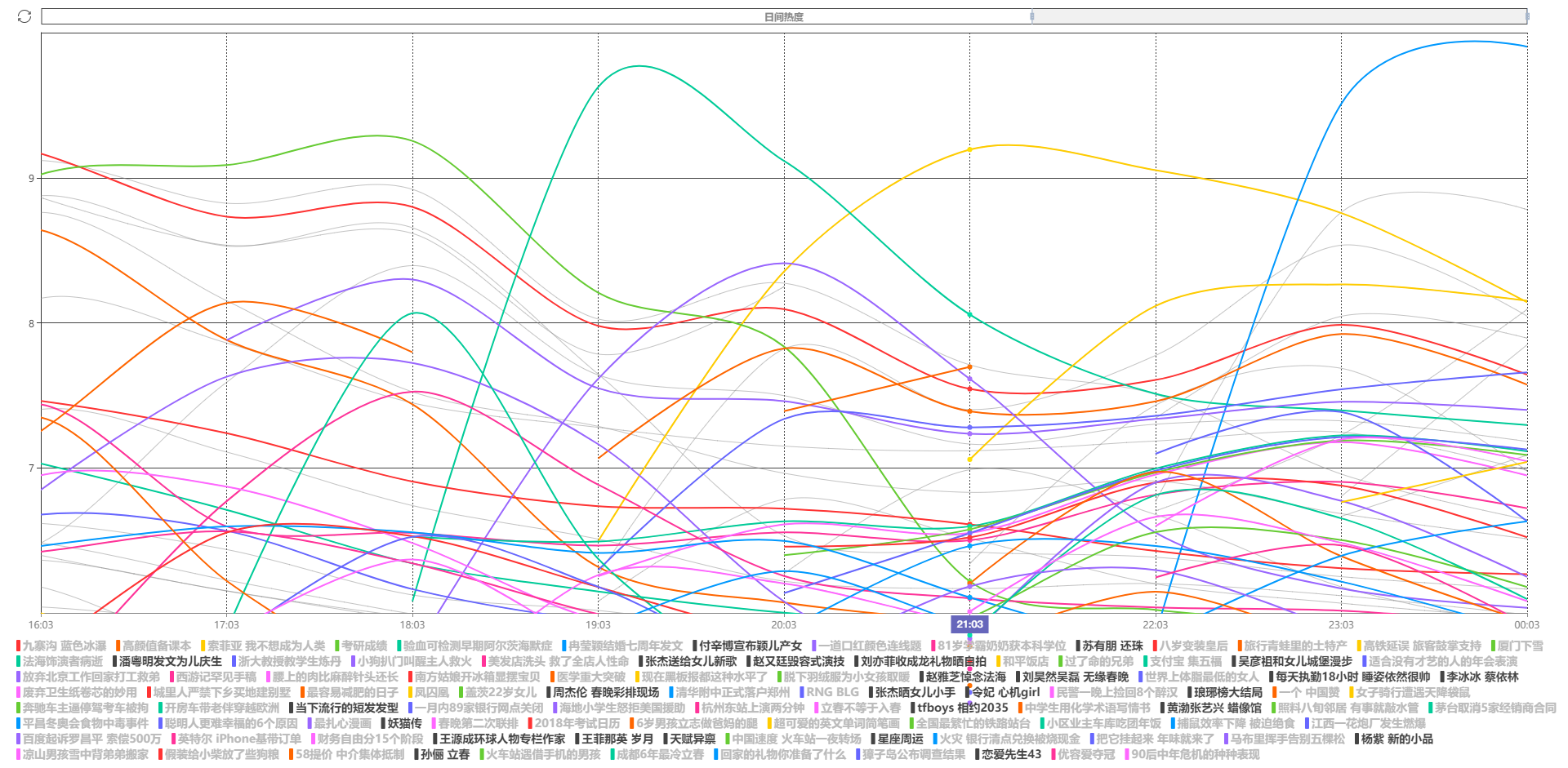The width and height of the screenshot is (1568, 768).
Task: Show the 优容爱夺冠 legend series
Action: click(1083, 754)
